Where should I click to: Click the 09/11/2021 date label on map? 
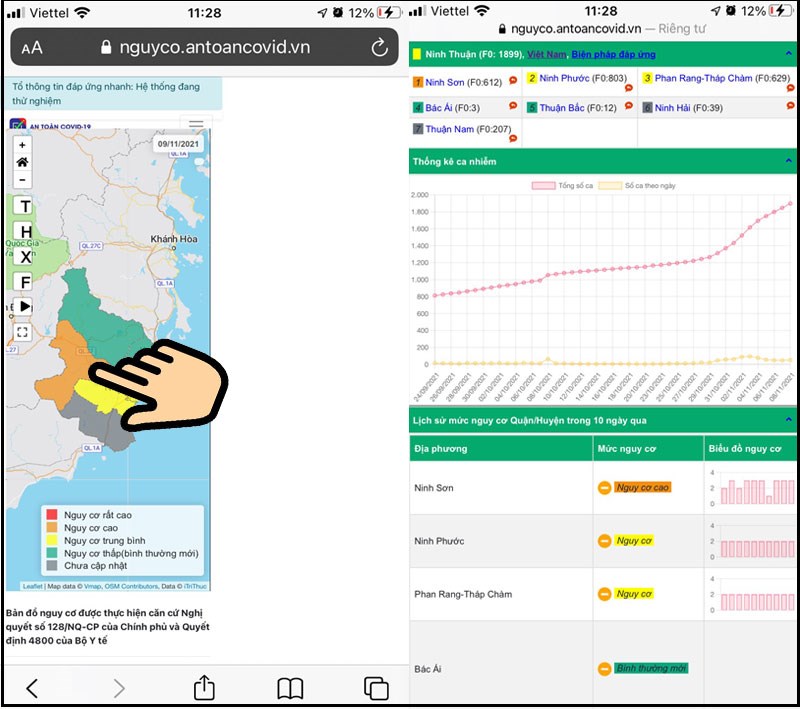pyautogui.click(x=178, y=144)
